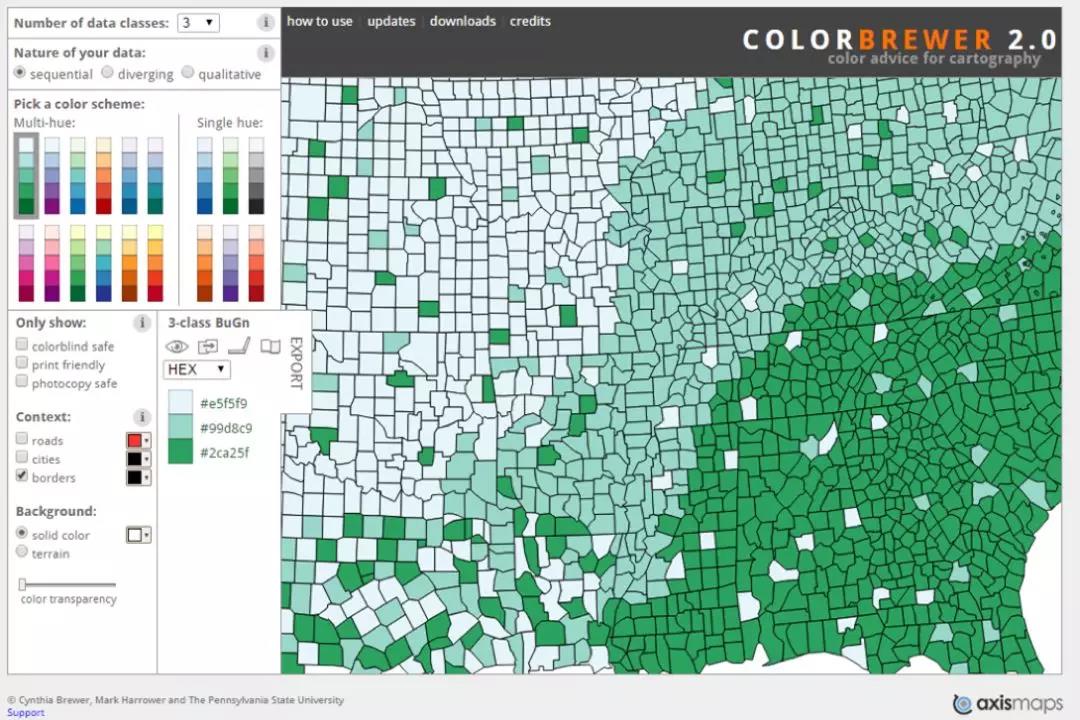1080x720 pixels.
Task: Open the number of data classes dropdown
Action: pos(198,22)
